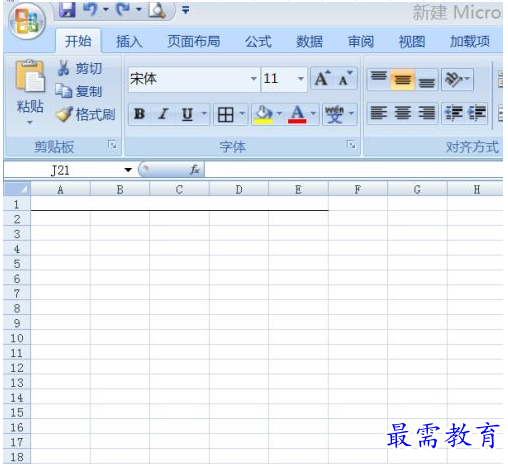This screenshot has height=467, width=508.
Task: Save the workbook from the quick access toolbar
Action: tap(67, 9)
